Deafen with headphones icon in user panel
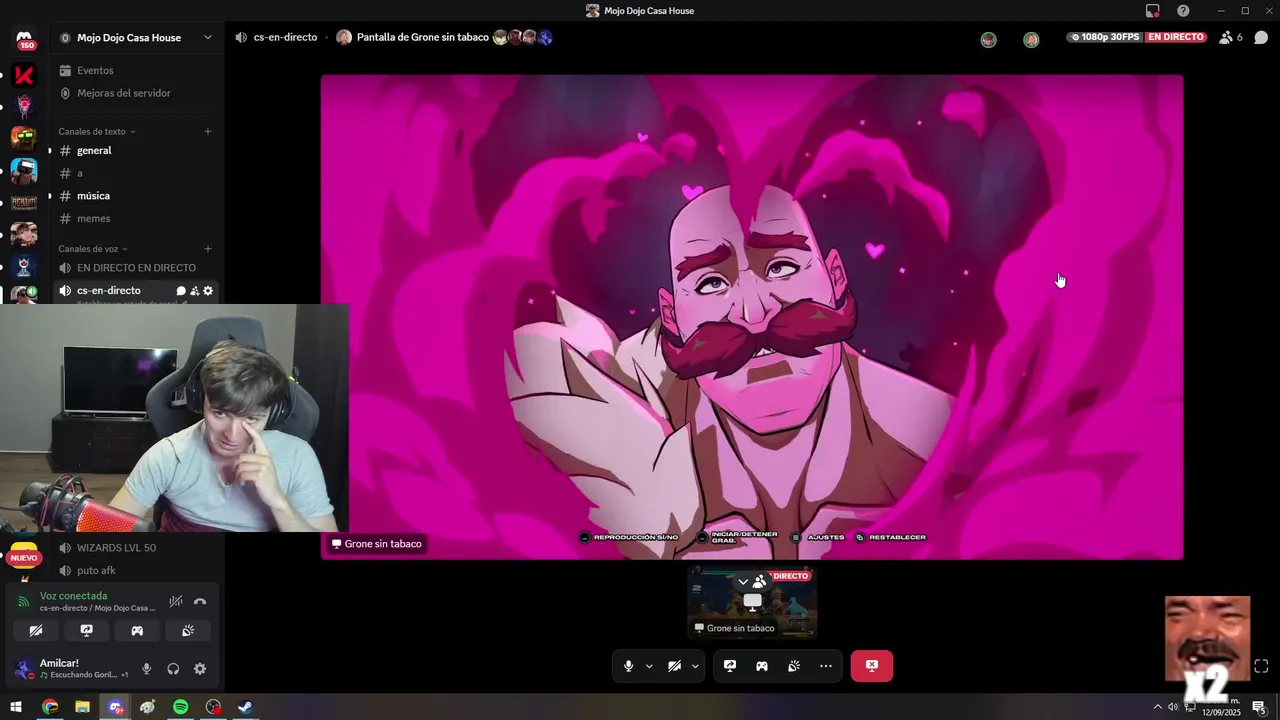Screen dimensions: 1280x720 [x=173, y=669]
